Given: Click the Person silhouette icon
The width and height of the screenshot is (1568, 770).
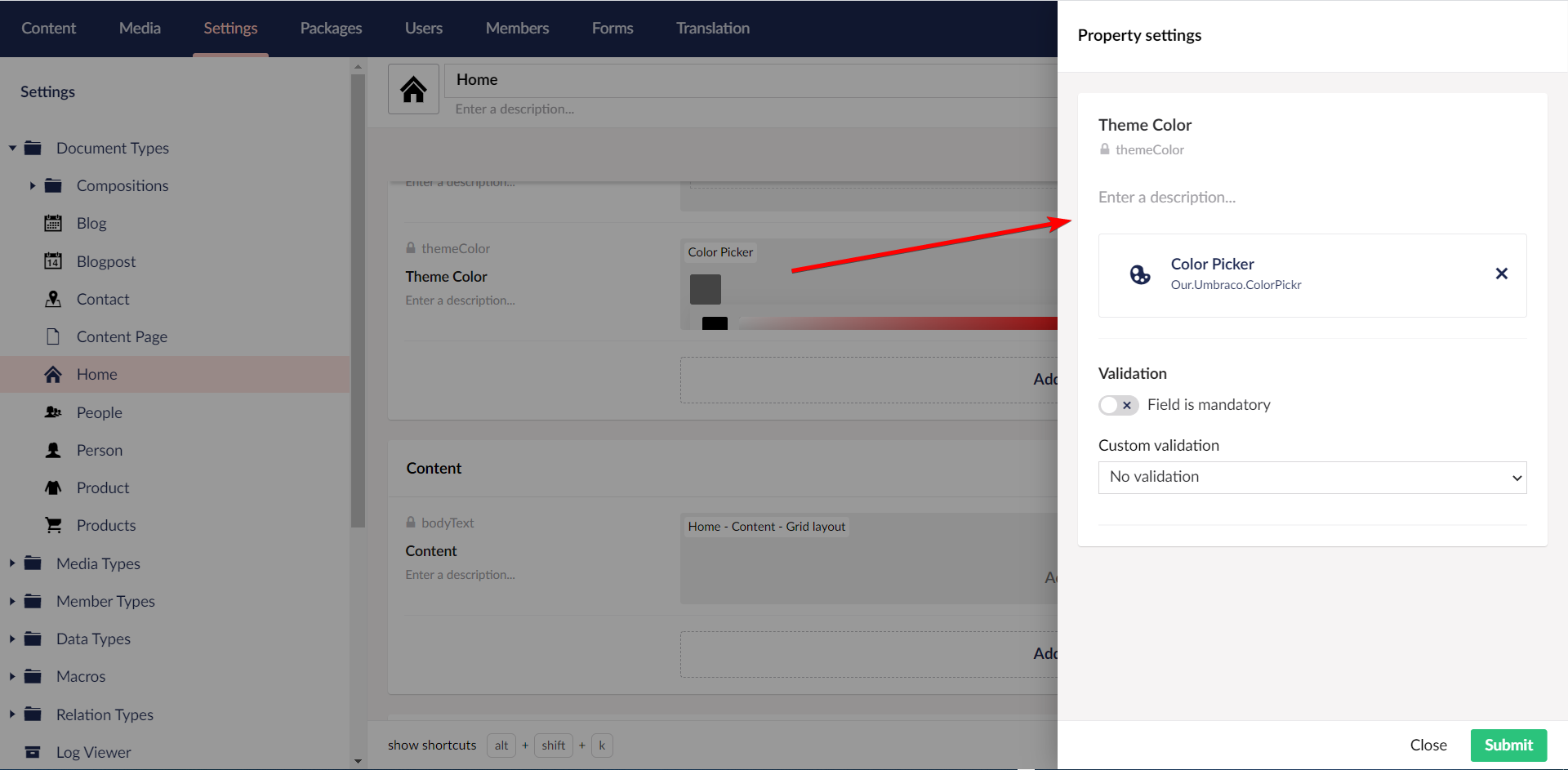Looking at the screenshot, I should 53,450.
